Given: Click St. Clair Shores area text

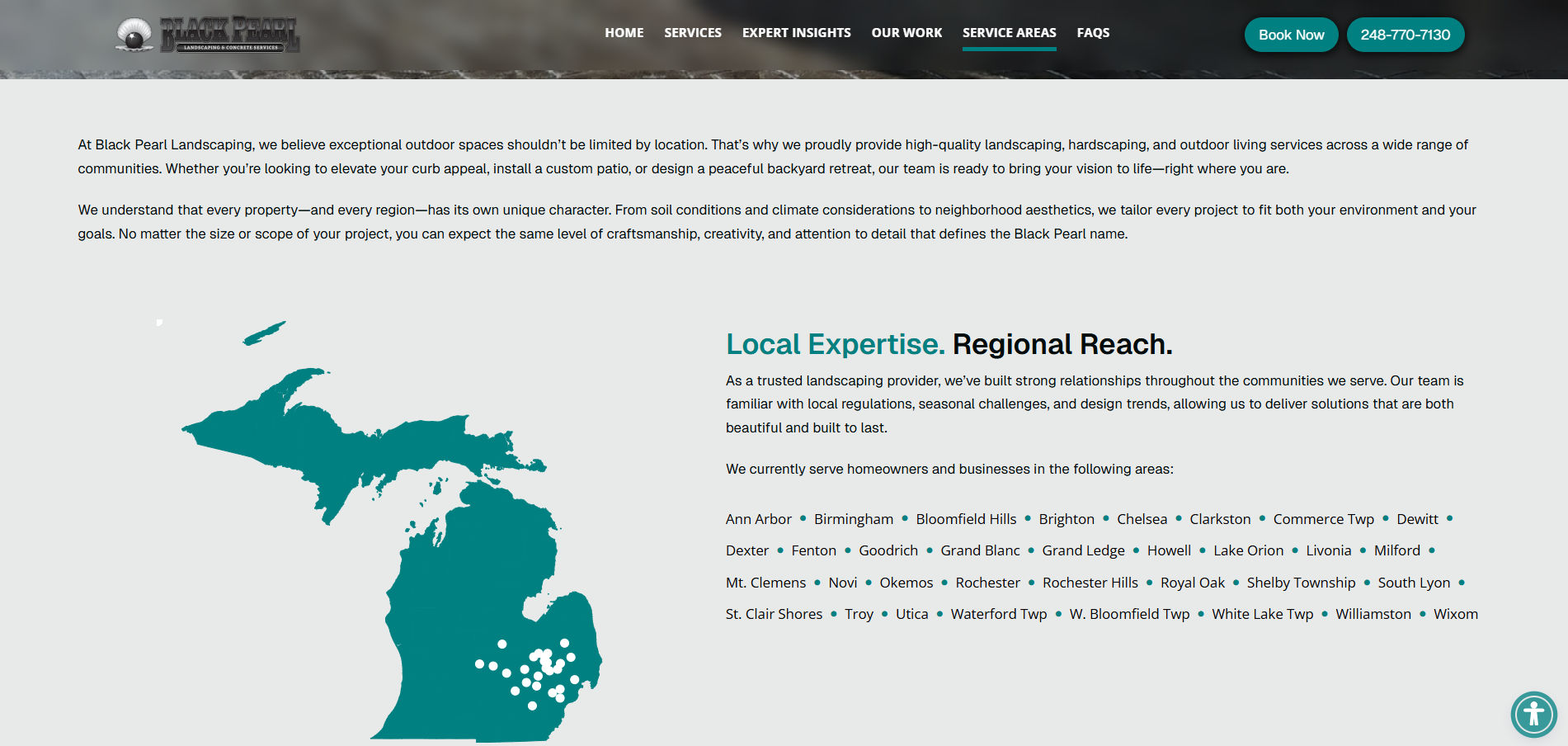Looking at the screenshot, I should pyautogui.click(x=774, y=614).
